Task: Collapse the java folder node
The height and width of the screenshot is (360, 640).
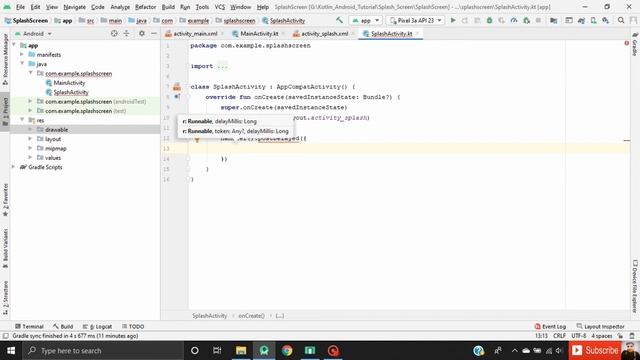Action: coord(22,64)
